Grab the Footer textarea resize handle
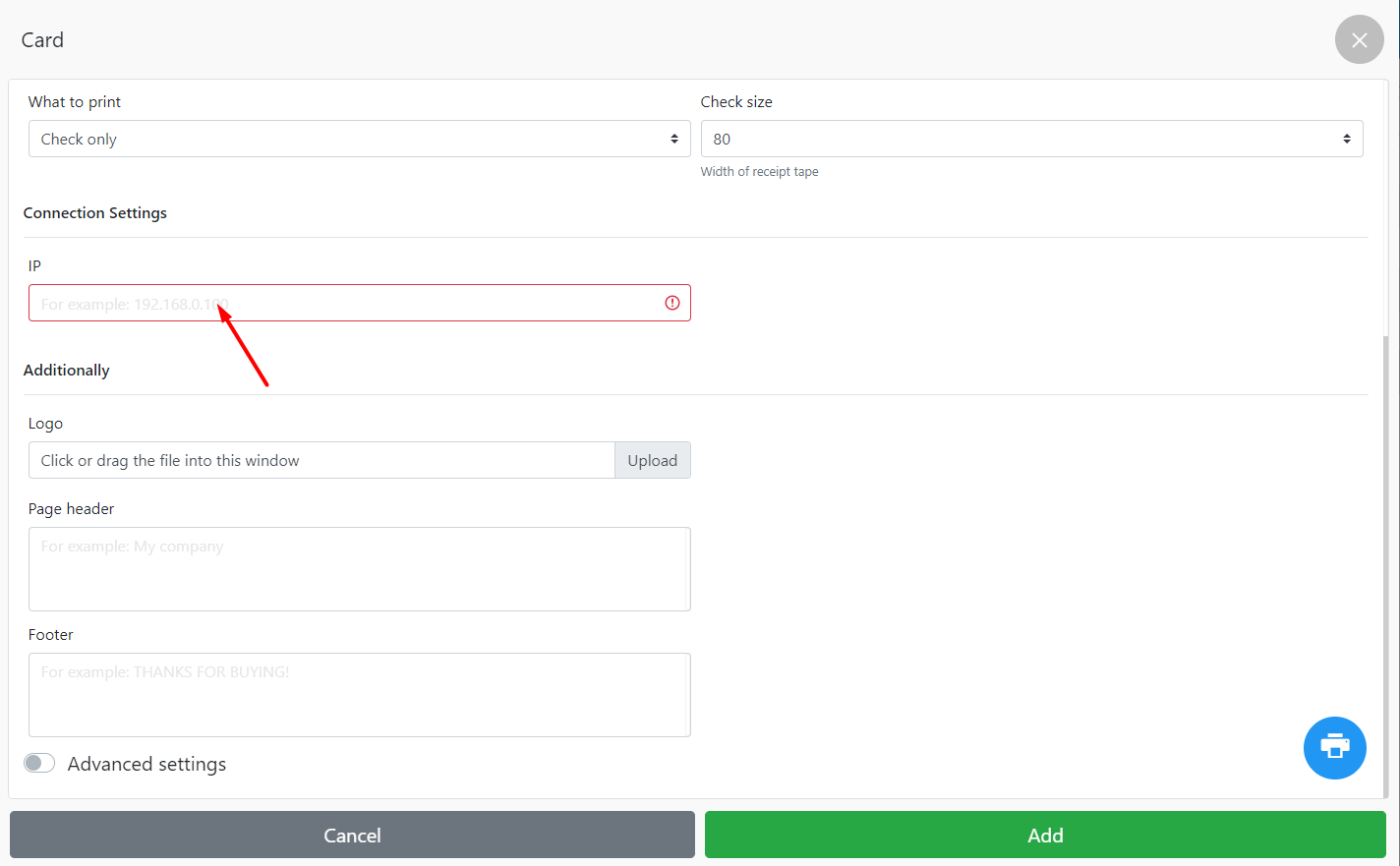 684,730
